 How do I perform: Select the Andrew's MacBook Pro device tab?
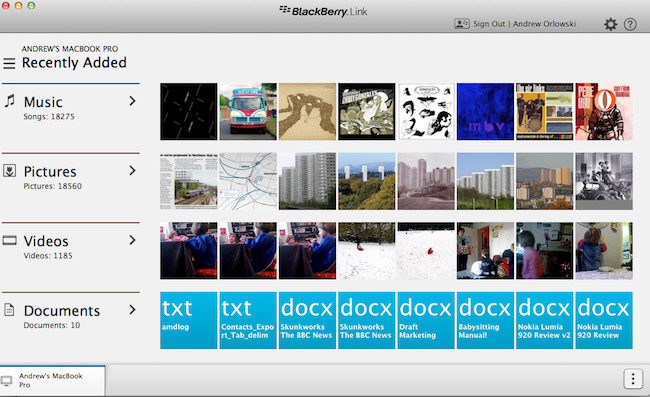coord(52,380)
